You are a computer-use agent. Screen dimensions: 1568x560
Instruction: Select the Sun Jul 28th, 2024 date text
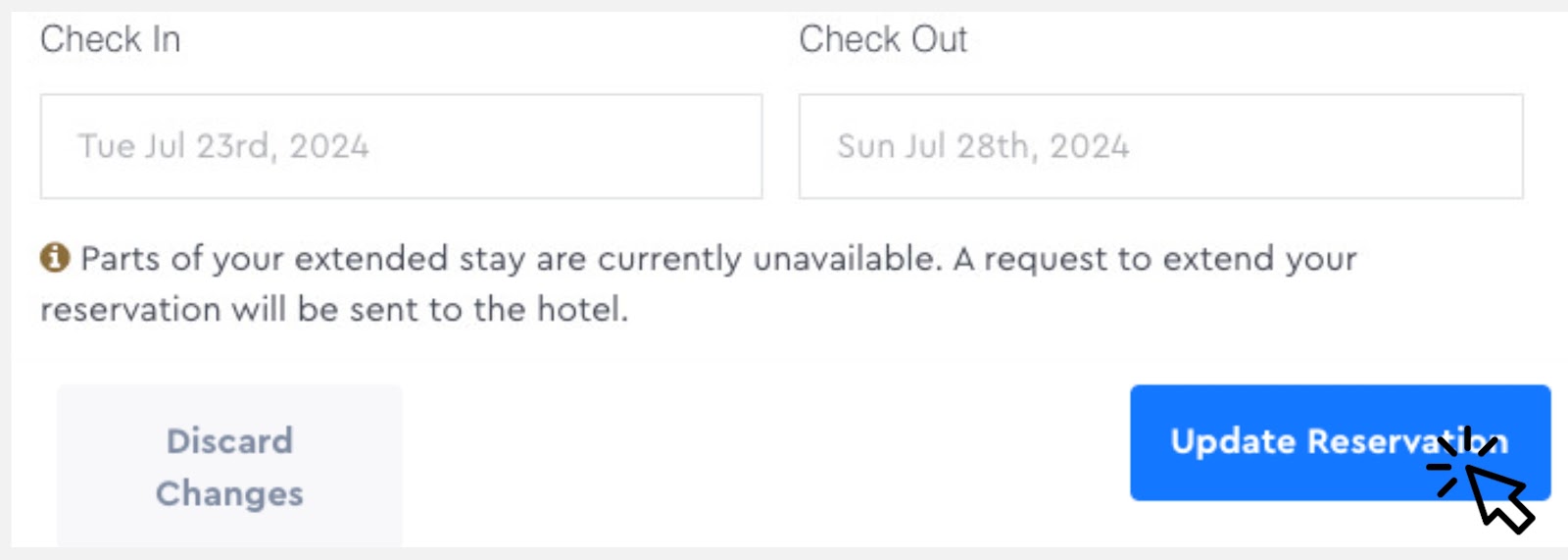[983, 146]
